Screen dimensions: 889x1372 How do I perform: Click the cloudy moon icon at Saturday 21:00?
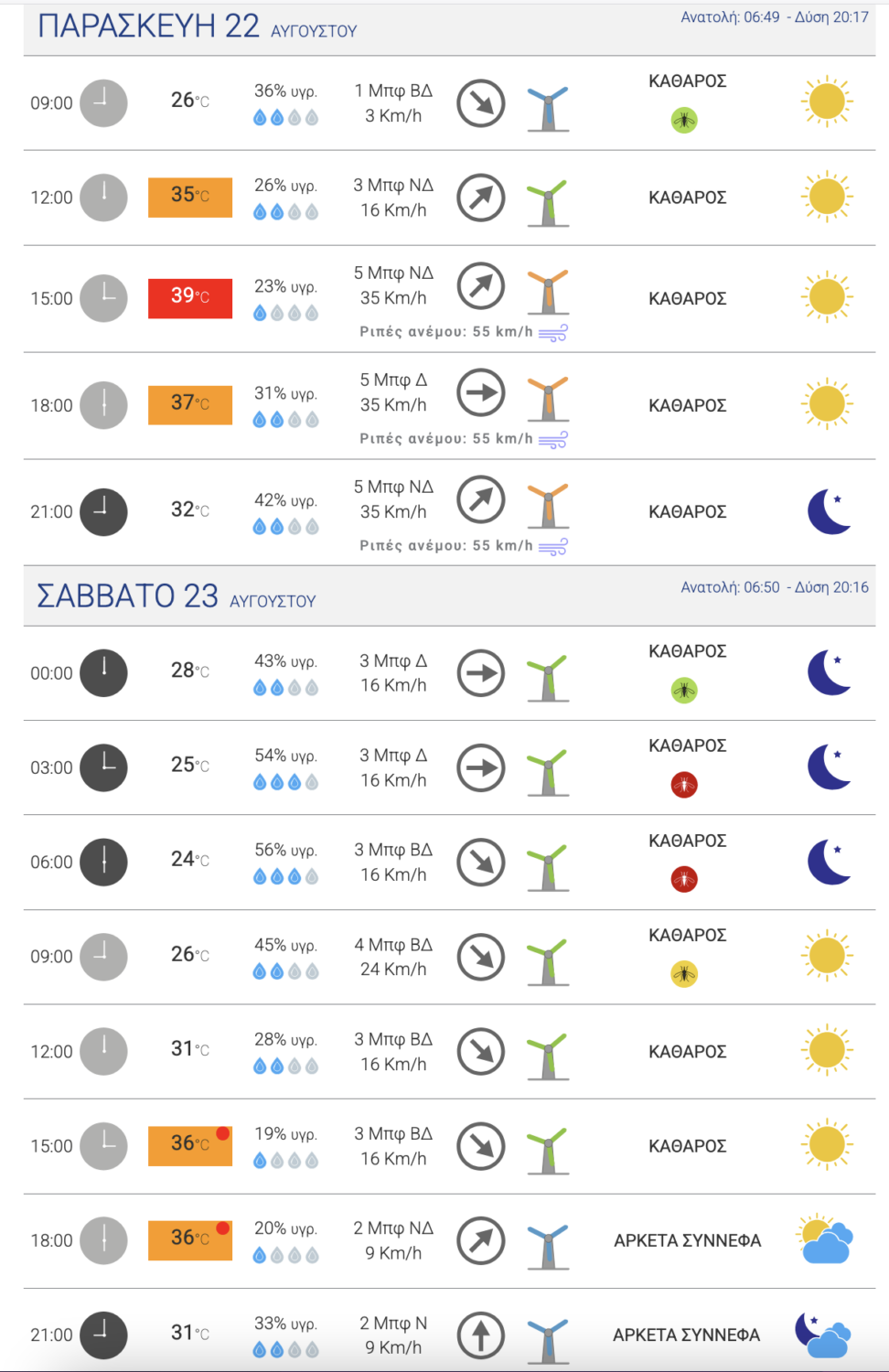tap(823, 1334)
